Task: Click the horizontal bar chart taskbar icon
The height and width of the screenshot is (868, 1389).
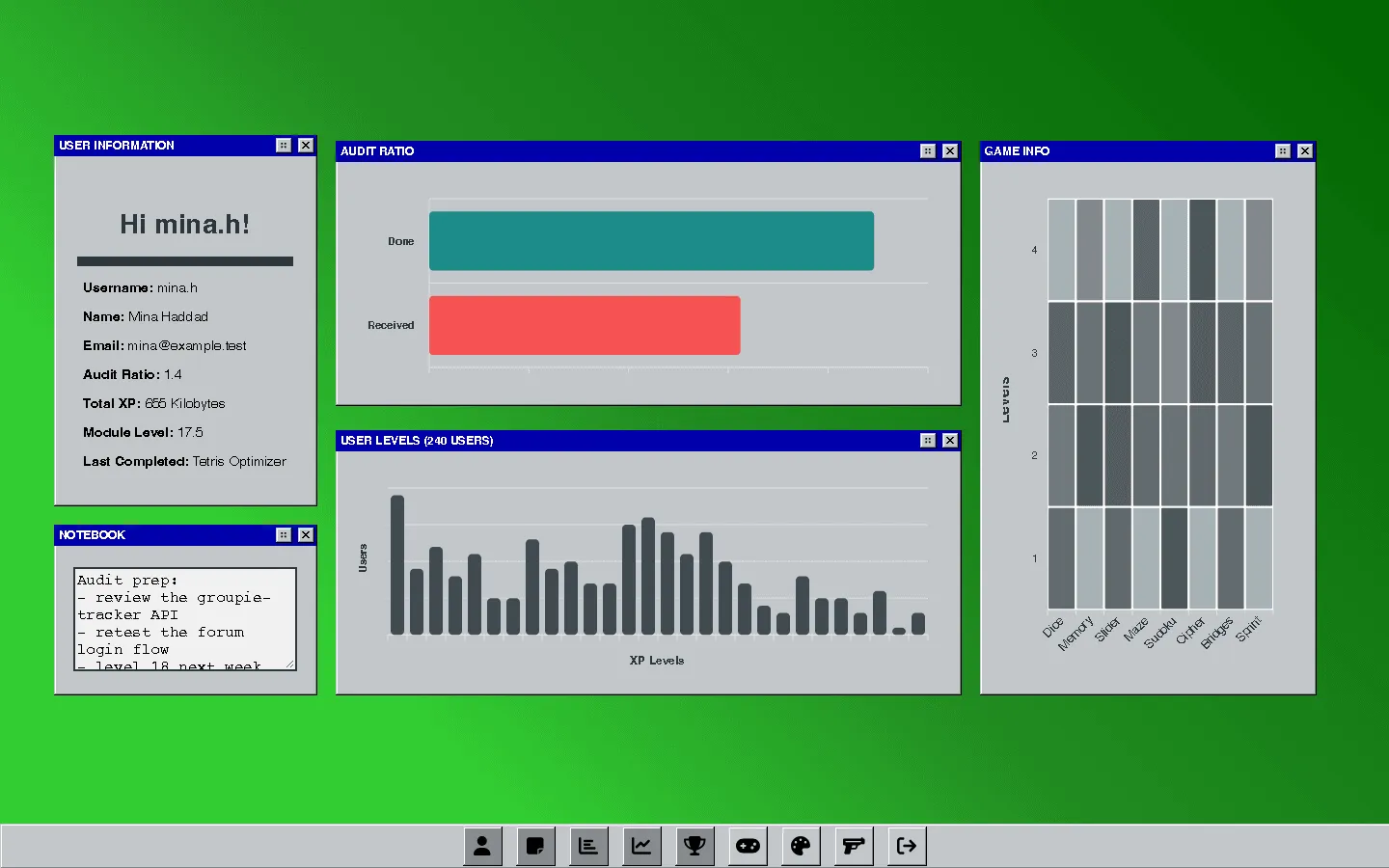Action: click(x=588, y=846)
